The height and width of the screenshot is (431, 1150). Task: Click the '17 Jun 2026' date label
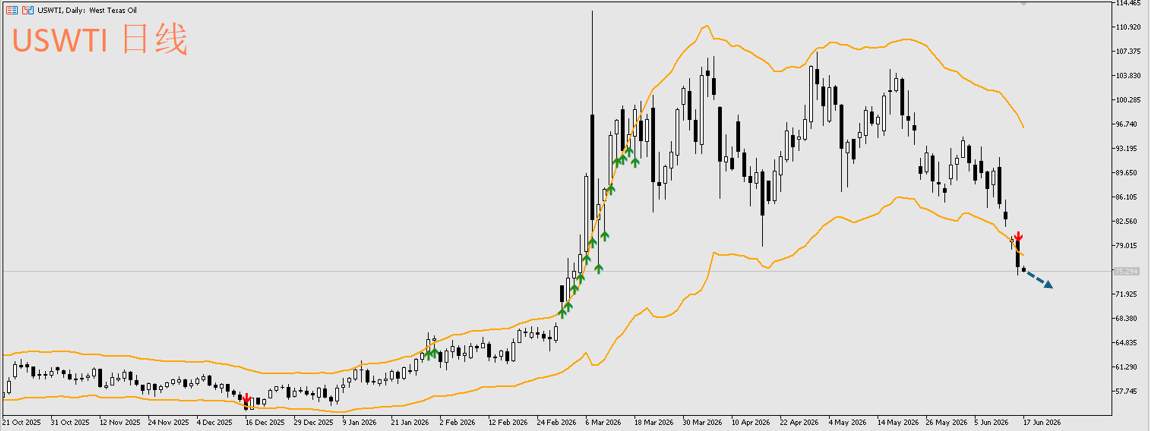pyautogui.click(x=1040, y=423)
